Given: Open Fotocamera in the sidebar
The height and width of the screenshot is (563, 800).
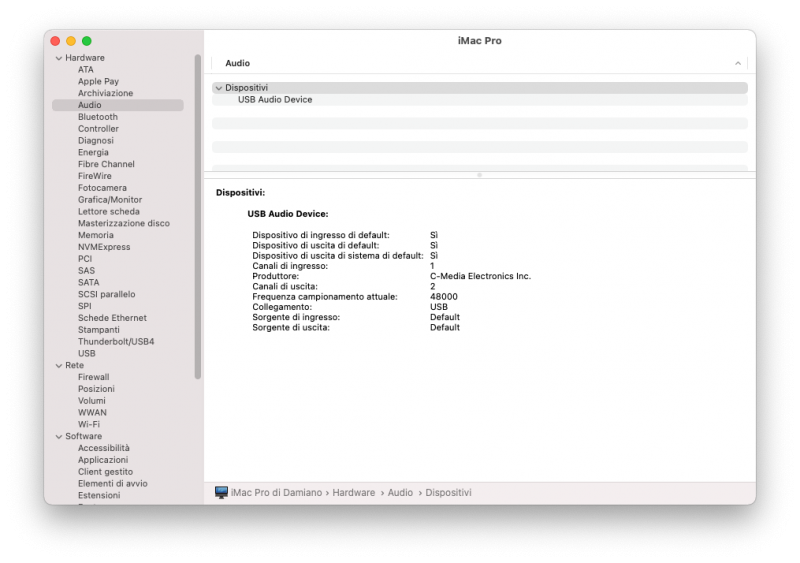Looking at the screenshot, I should coord(102,188).
